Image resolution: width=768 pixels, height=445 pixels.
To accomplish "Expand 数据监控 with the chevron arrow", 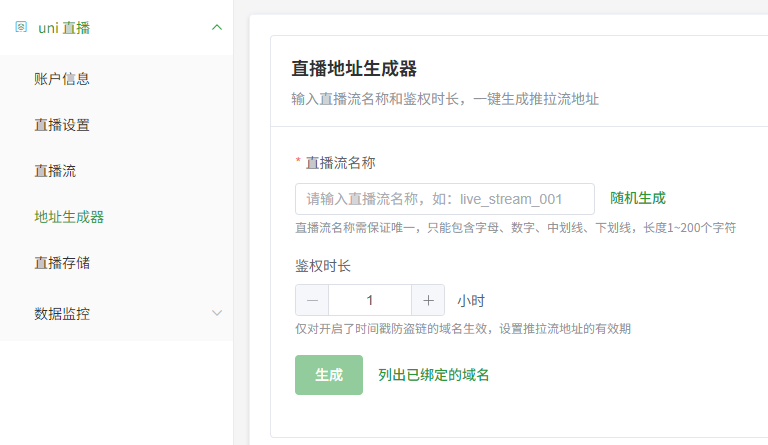I will (217, 314).
